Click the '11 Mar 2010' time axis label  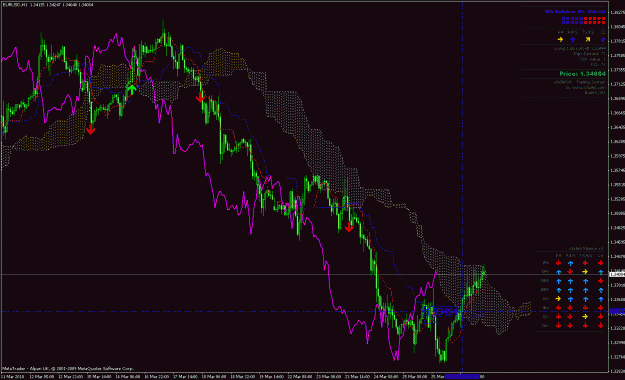click(x=13, y=376)
